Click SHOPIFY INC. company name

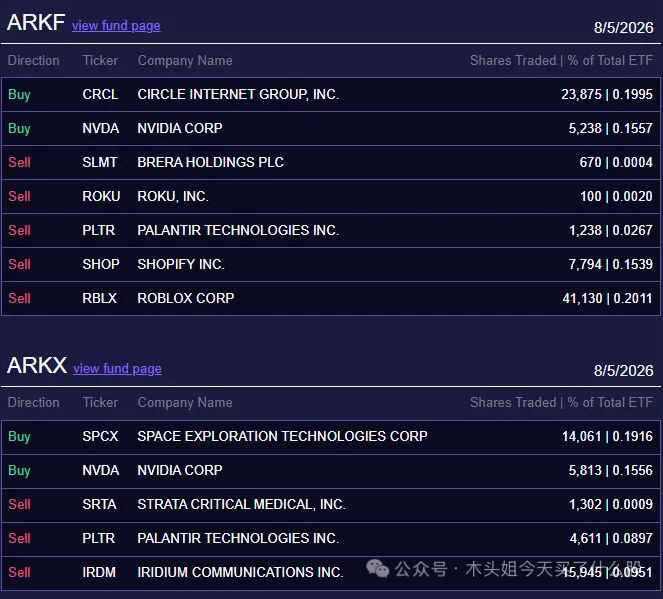click(x=181, y=264)
